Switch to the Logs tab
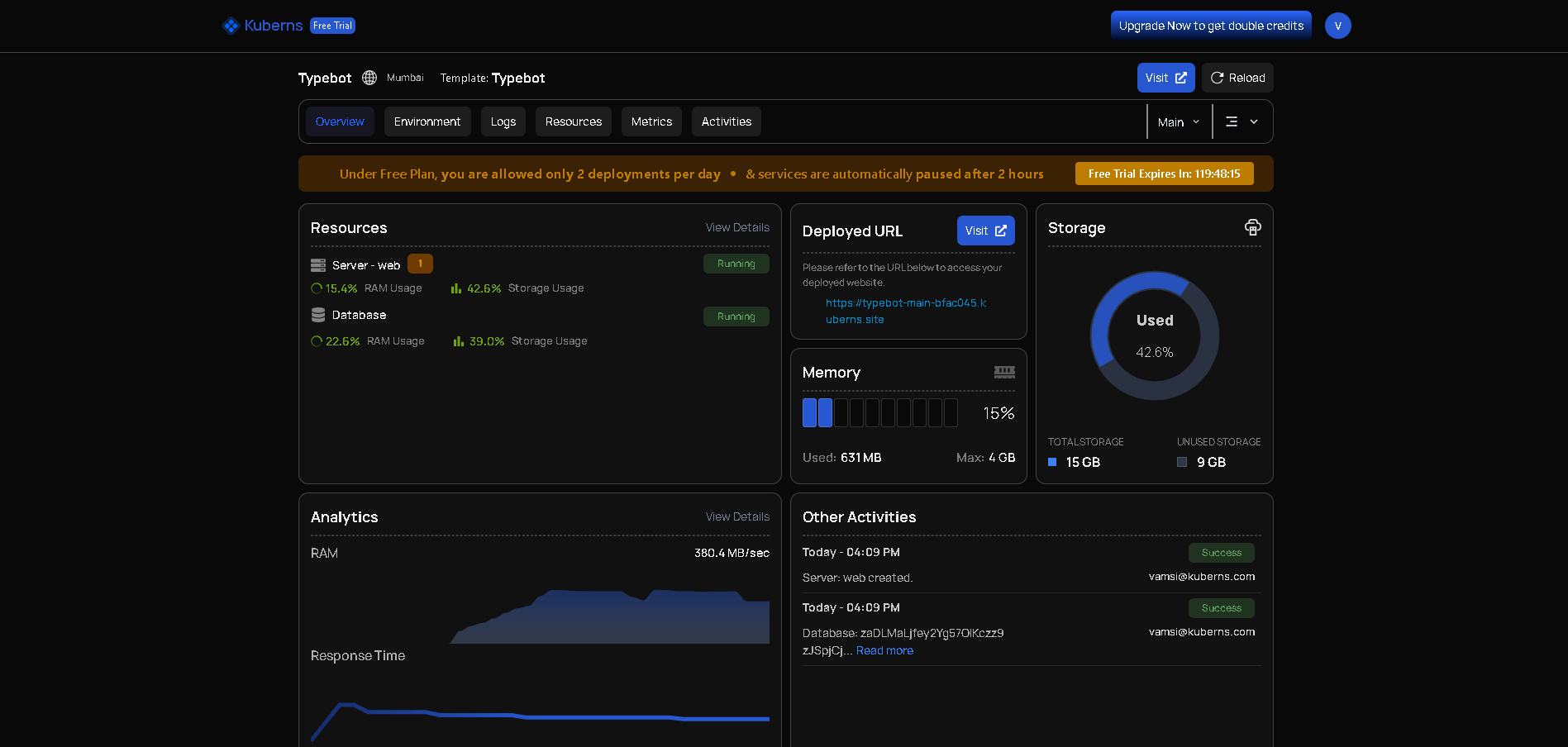This screenshot has width=1568, height=747. [x=503, y=121]
